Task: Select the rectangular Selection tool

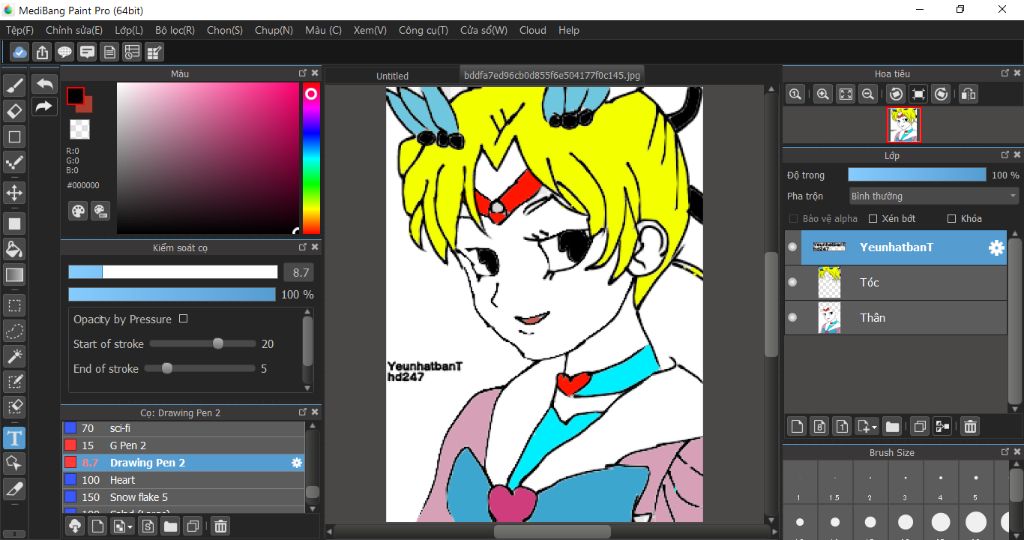Action: pyautogui.click(x=14, y=305)
